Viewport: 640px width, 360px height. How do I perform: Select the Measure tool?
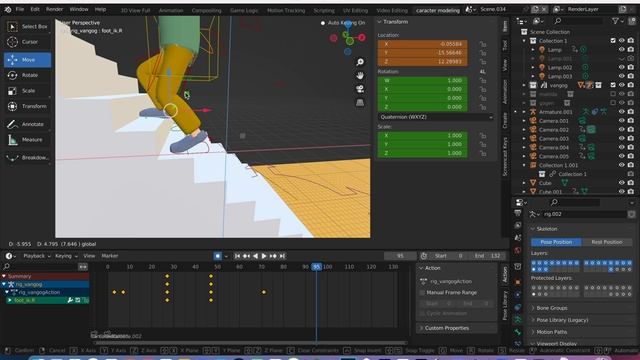pyautogui.click(x=27, y=140)
